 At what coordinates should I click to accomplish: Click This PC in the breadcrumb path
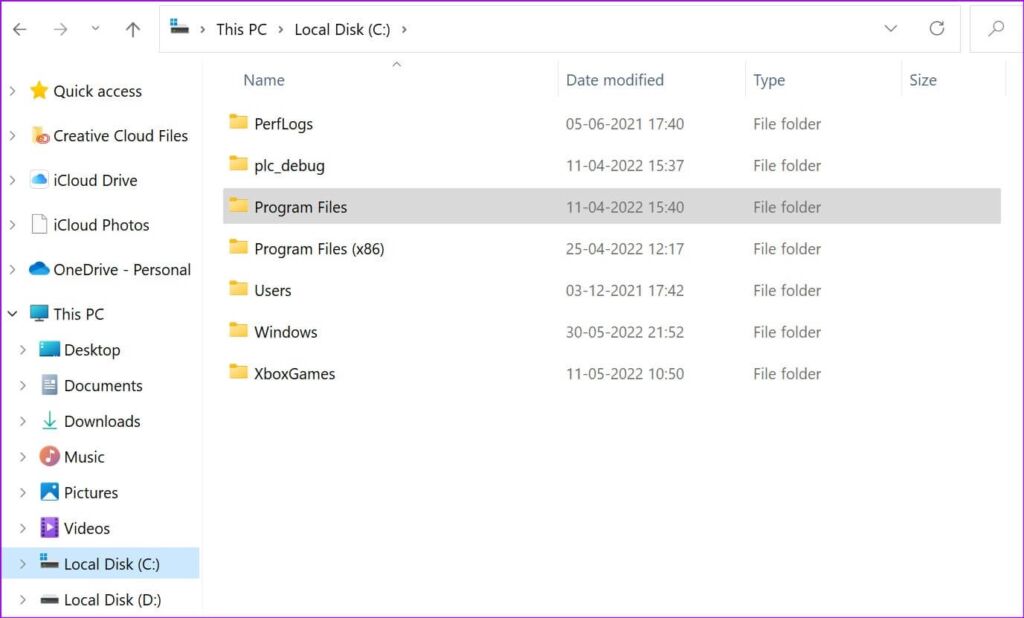pyautogui.click(x=241, y=29)
